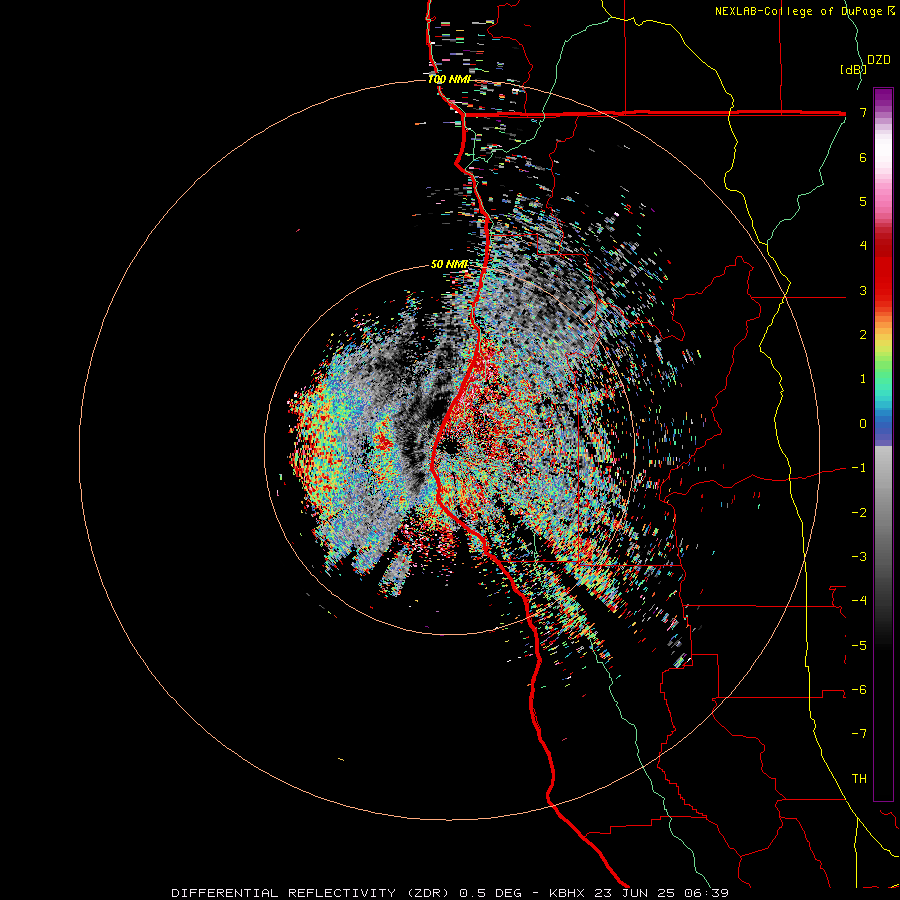Viewport: 900px width, 900px height.
Task: Click the -1 value on color scale
Action: (x=859, y=468)
